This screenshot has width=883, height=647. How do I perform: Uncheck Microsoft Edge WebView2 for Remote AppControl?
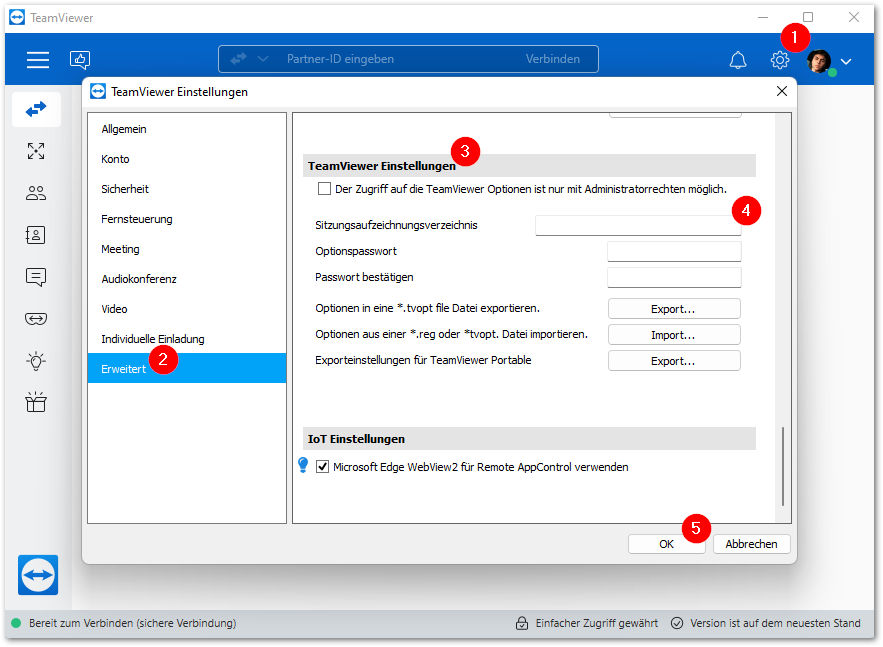pos(322,466)
